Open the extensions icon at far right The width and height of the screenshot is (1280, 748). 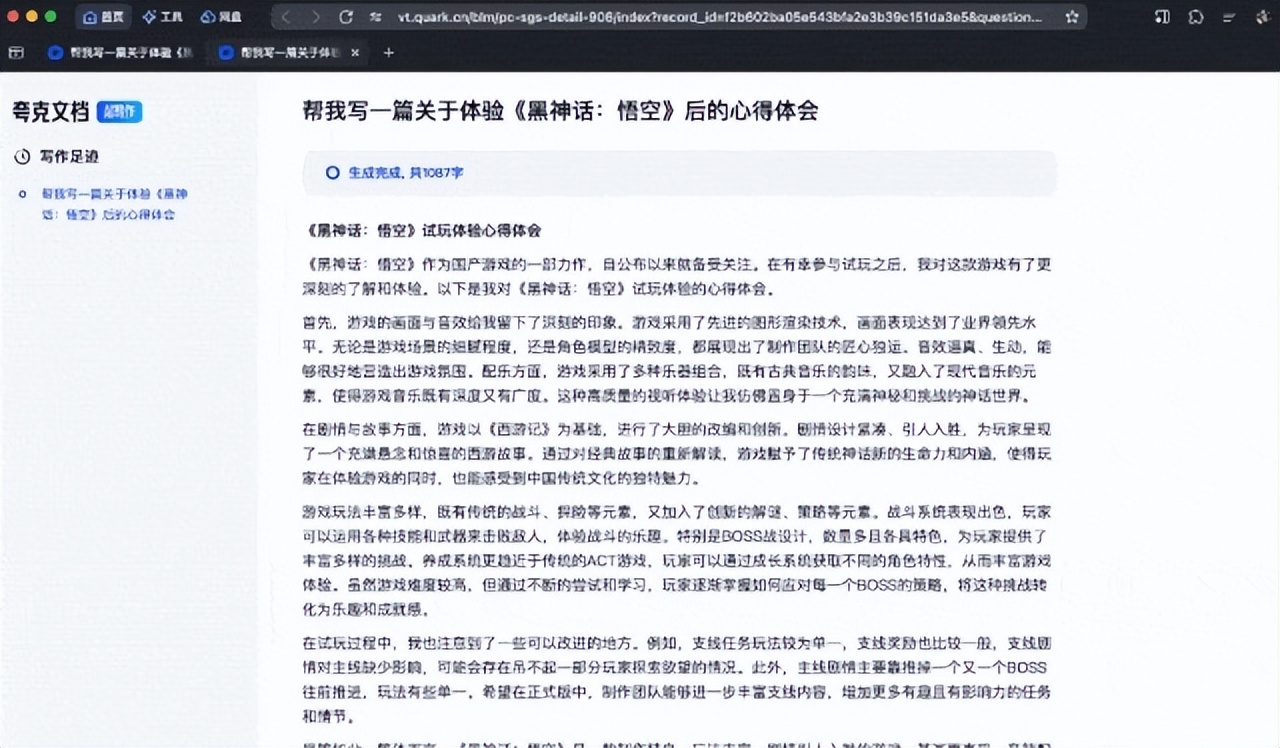(x=1262, y=17)
